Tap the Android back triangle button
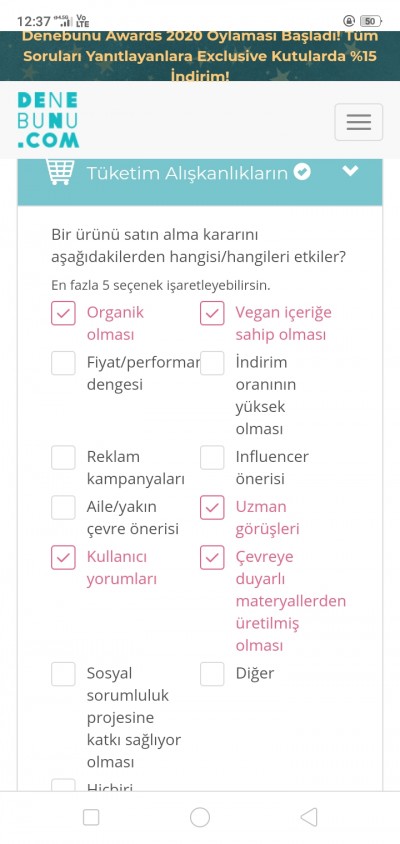 pos(308,817)
